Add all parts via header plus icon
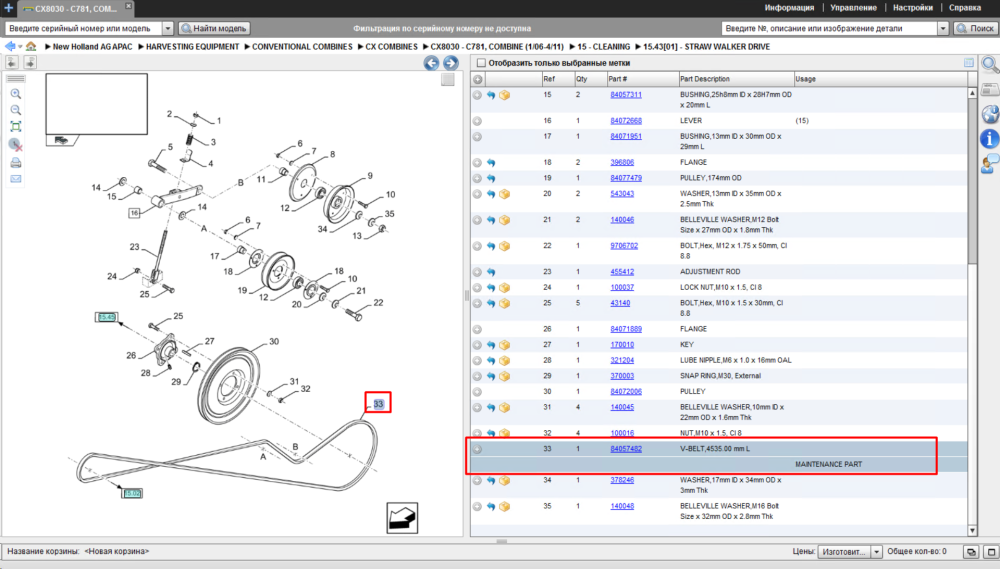 478,79
